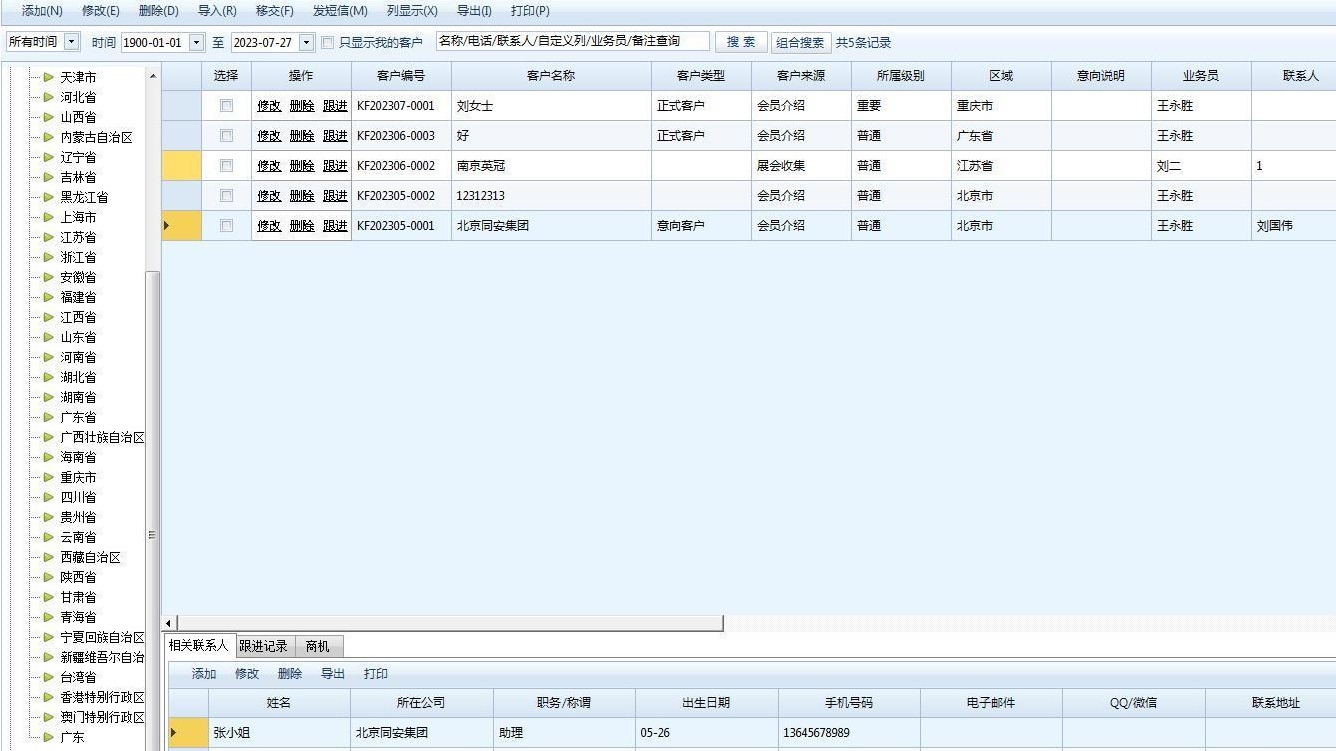The width and height of the screenshot is (1336, 751).
Task: Open the 修改(E) menu
Action: point(100,11)
